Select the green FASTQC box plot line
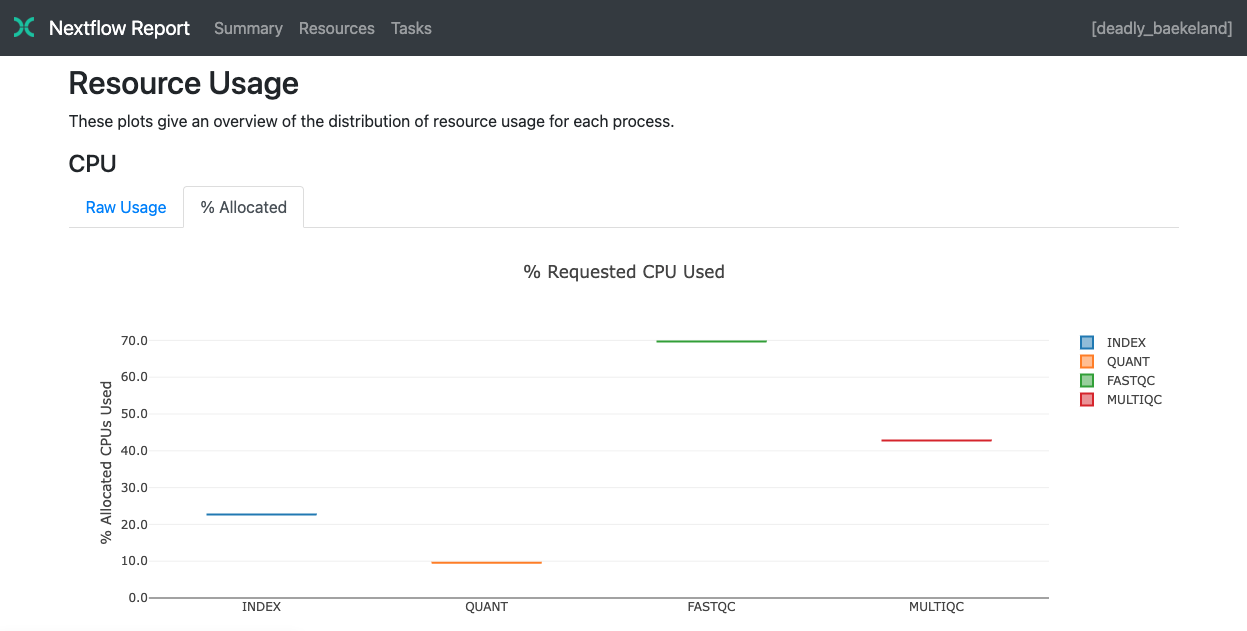 point(711,341)
